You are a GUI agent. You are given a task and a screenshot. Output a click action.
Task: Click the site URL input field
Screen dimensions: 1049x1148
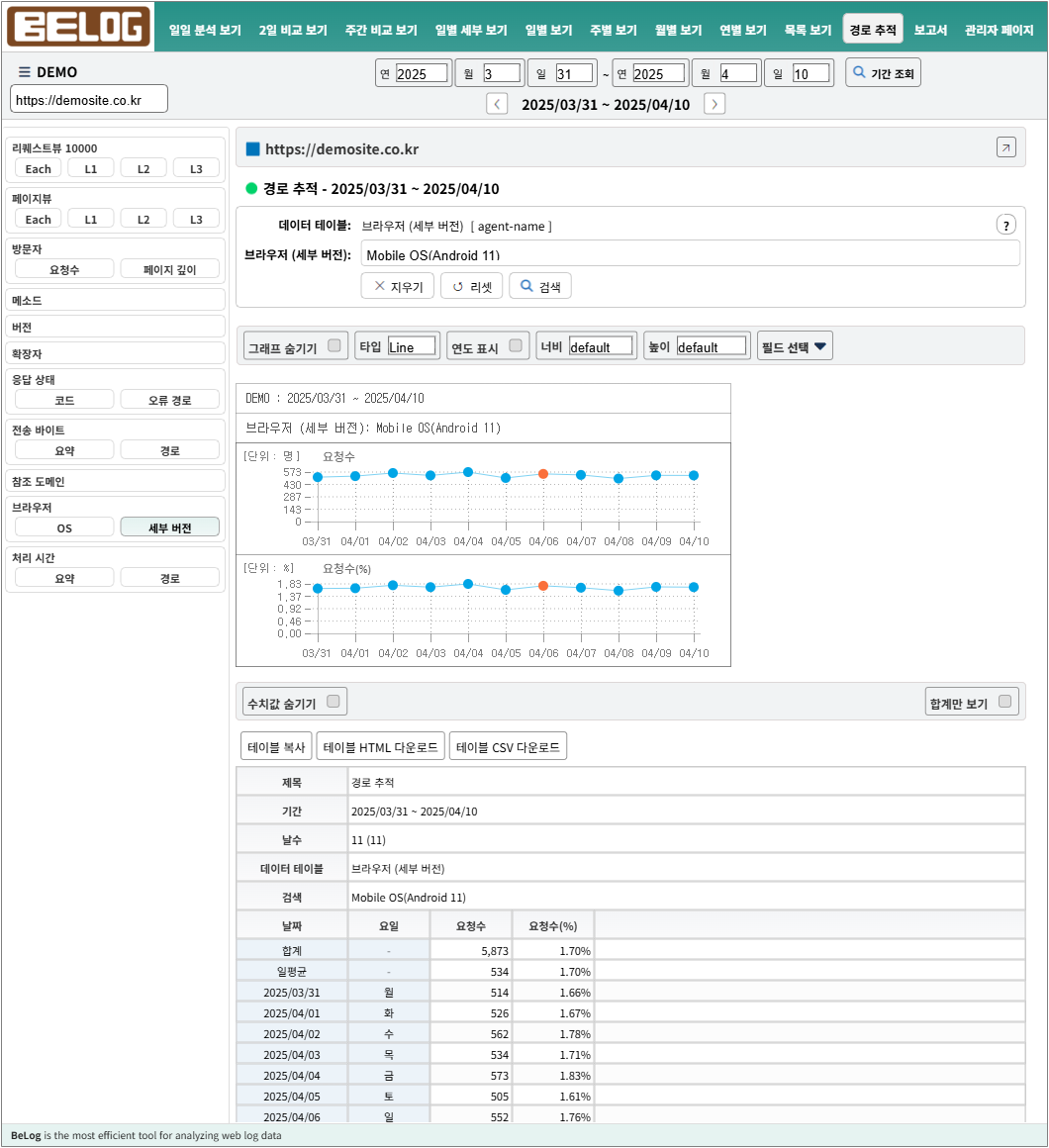(89, 100)
